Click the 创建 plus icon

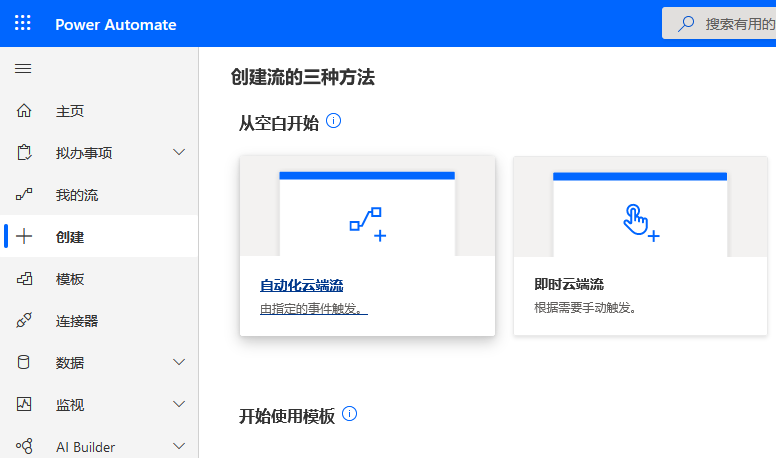pos(24,236)
